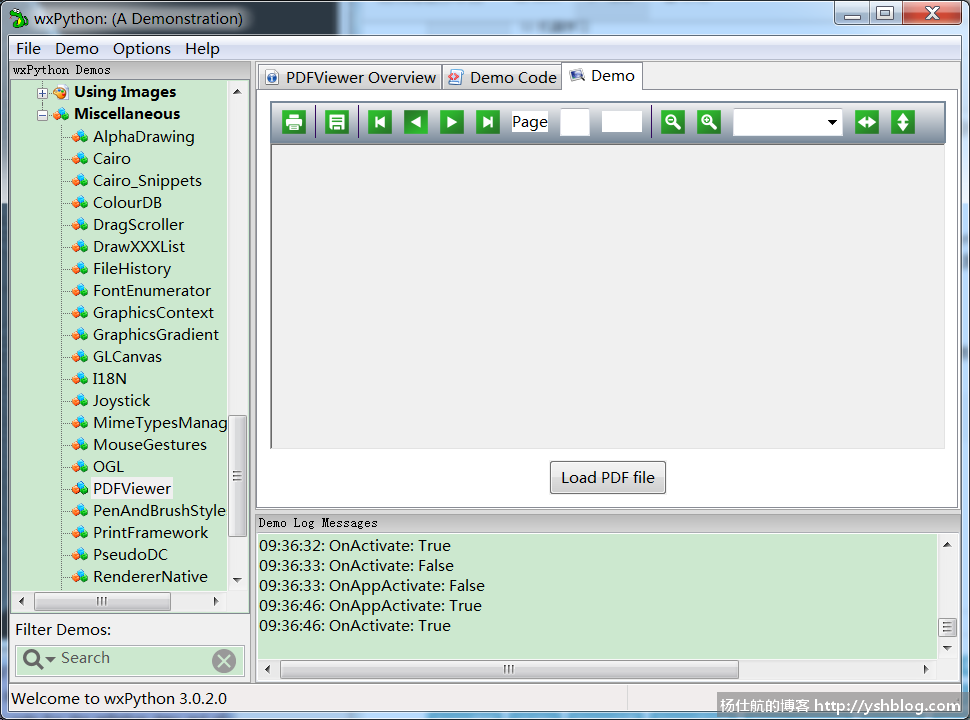Click the fit width icon

point(867,122)
